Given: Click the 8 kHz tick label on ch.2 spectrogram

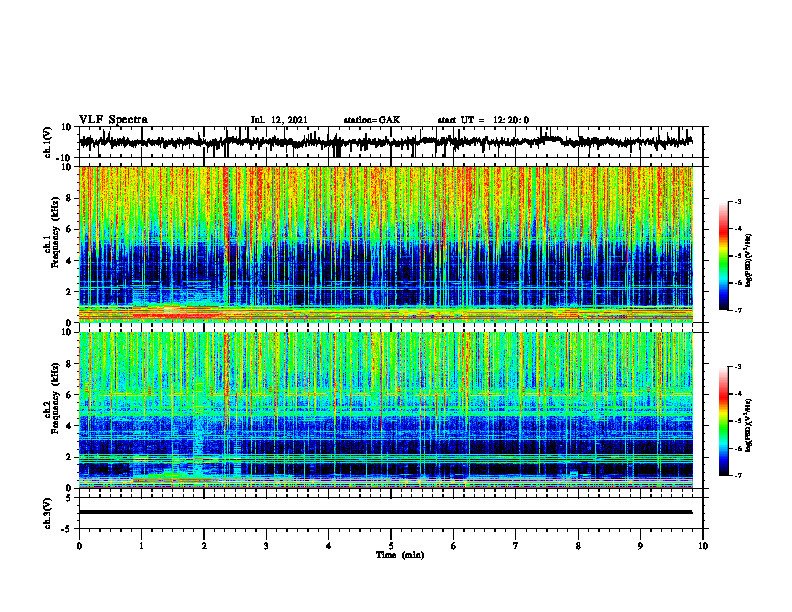Looking at the screenshot, I should coord(70,364).
